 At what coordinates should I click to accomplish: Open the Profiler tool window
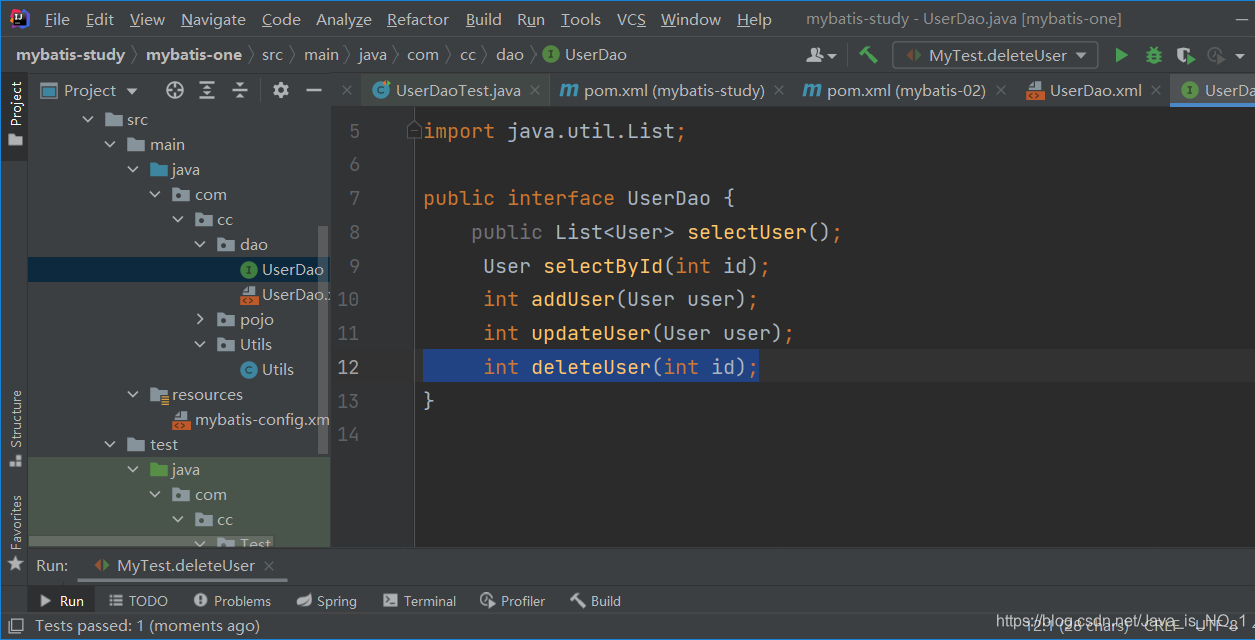tap(512, 601)
